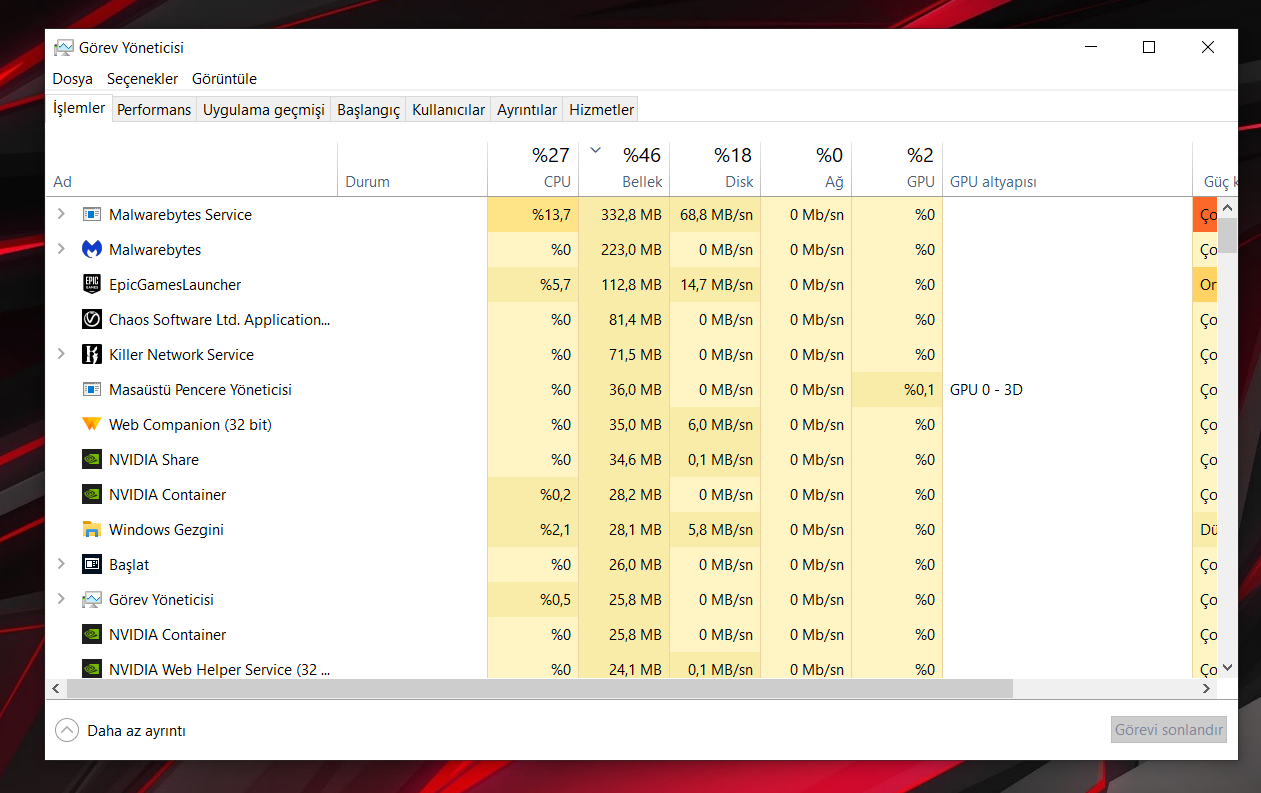Screen dimensions: 1261x793
Task: Click the vertical scrollbar up arrow
Action: click(1228, 207)
